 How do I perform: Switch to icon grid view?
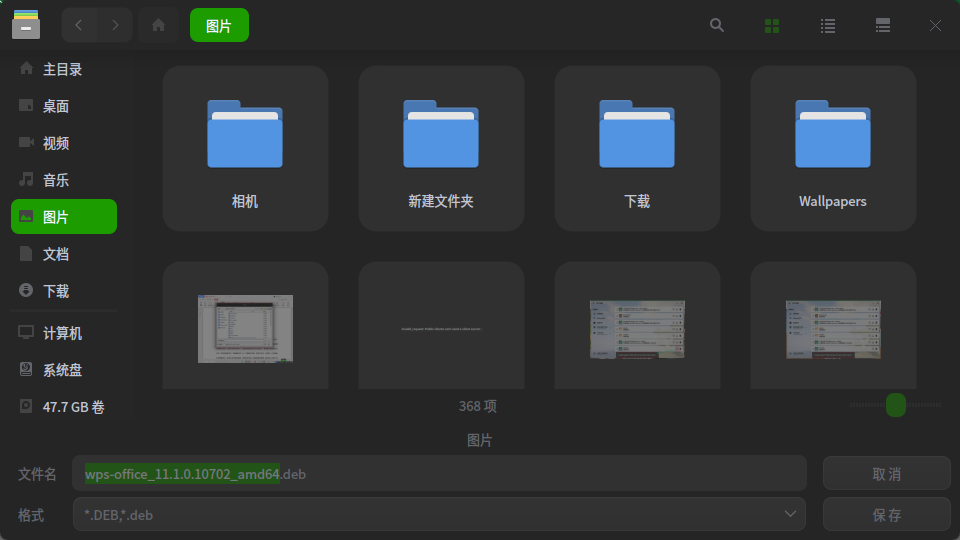coord(772,25)
